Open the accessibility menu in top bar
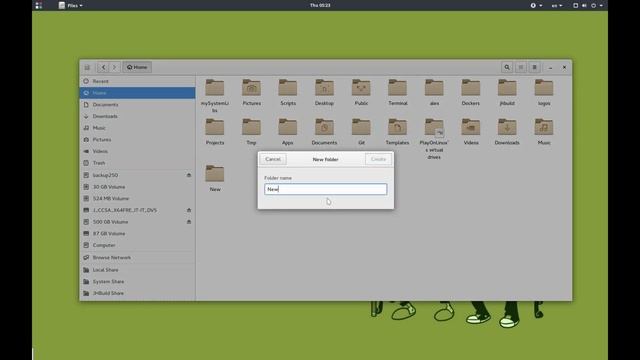The image size is (640, 360). [536, 5]
